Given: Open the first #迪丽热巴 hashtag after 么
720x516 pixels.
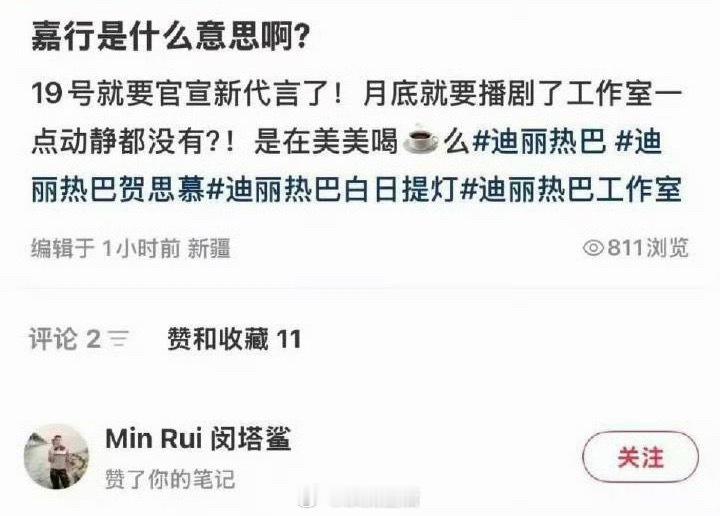Looking at the screenshot, I should [538, 141].
